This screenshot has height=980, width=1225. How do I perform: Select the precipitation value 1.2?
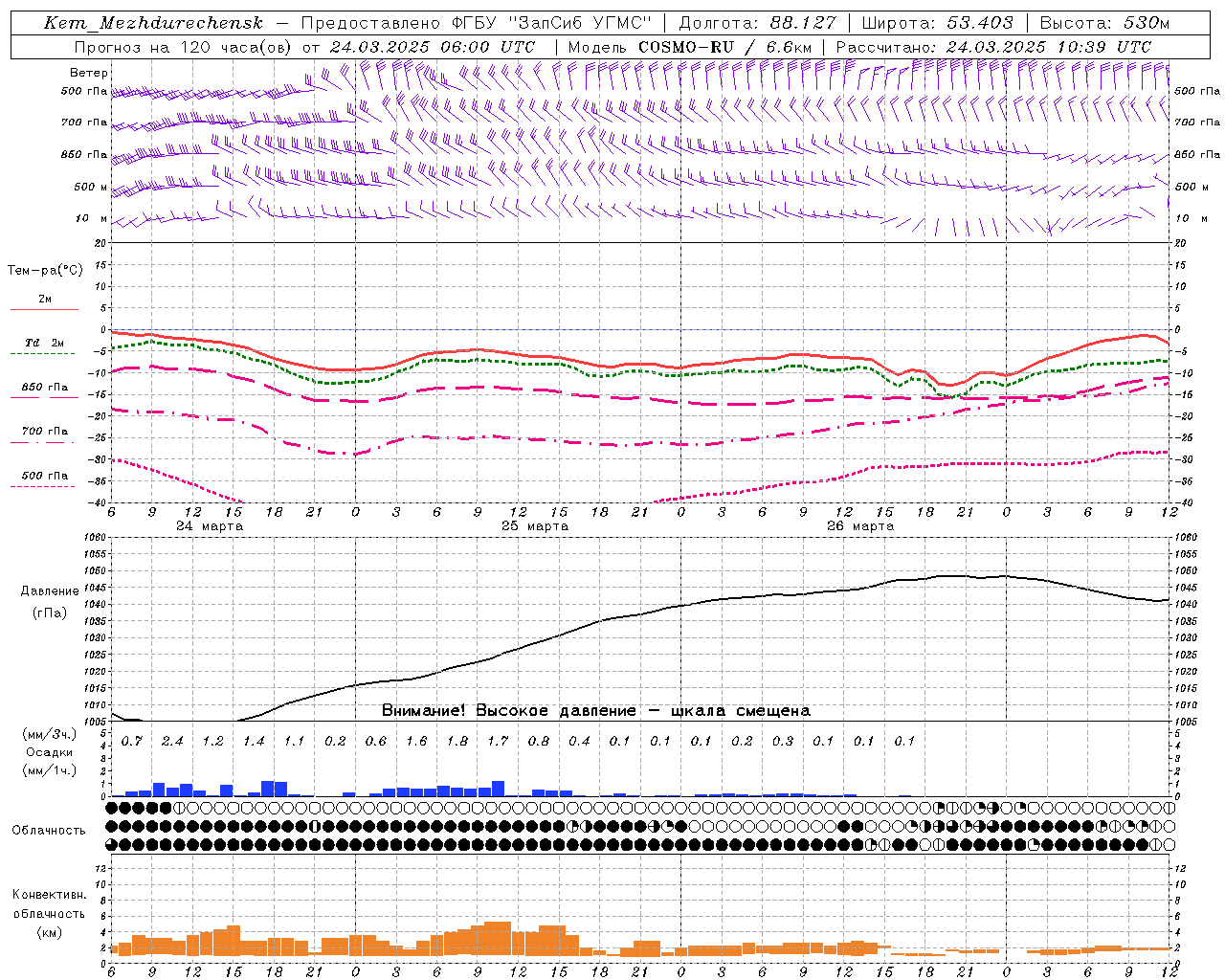coord(212,741)
